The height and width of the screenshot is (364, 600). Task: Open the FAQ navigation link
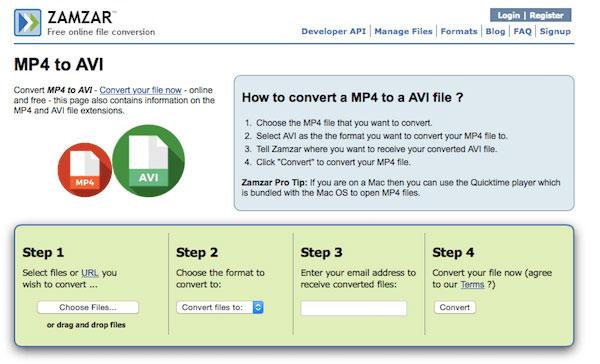523,31
